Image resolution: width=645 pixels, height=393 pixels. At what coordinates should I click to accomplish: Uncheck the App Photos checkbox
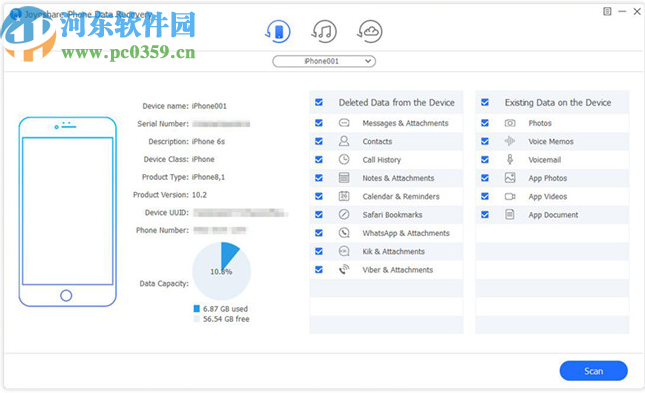point(485,178)
